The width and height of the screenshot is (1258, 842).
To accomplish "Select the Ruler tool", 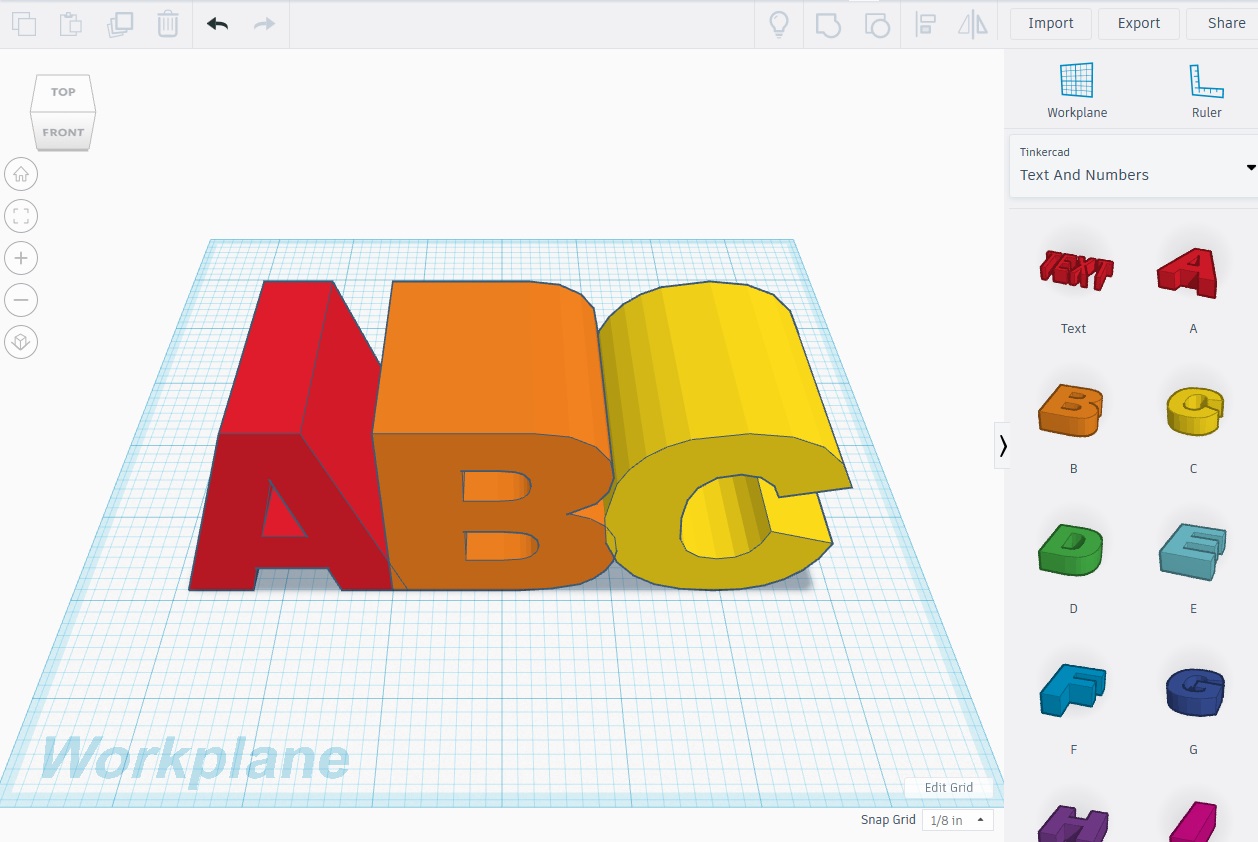I will tap(1206, 90).
